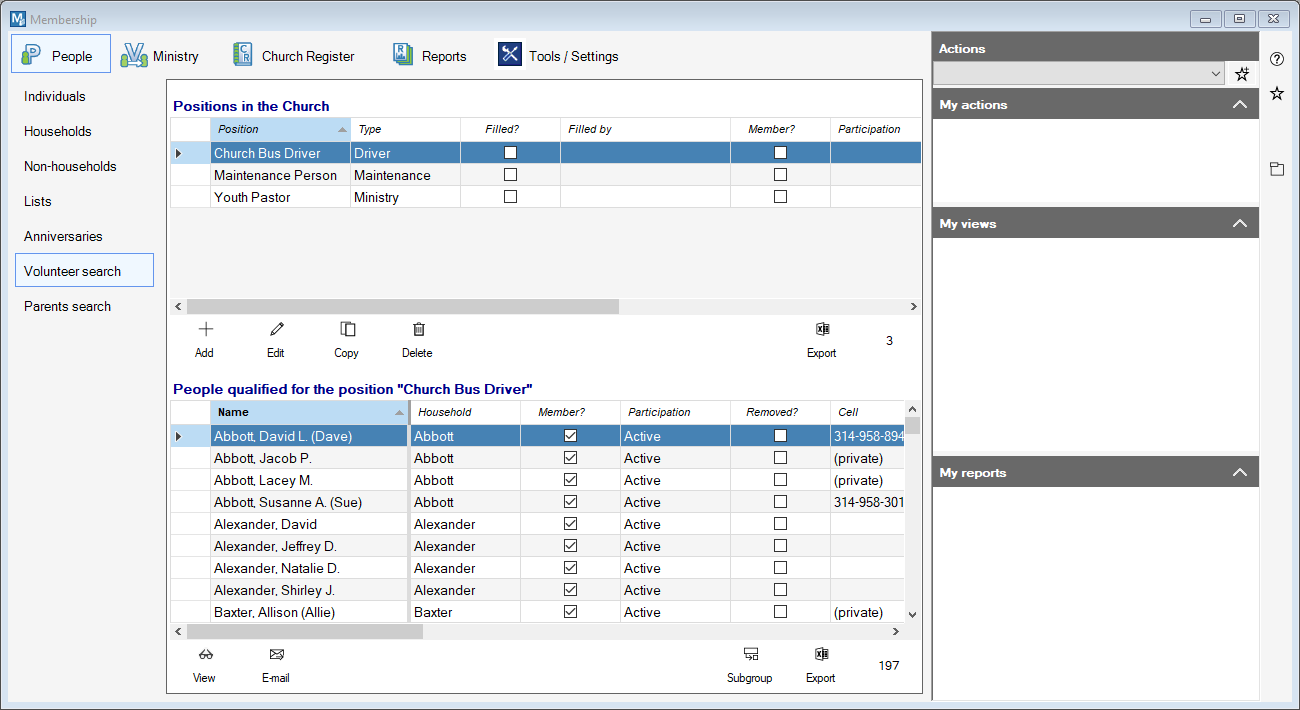Screen dimensions: 1300x710
Task: Click the positions table horizontal scrollbar
Action: (403, 307)
